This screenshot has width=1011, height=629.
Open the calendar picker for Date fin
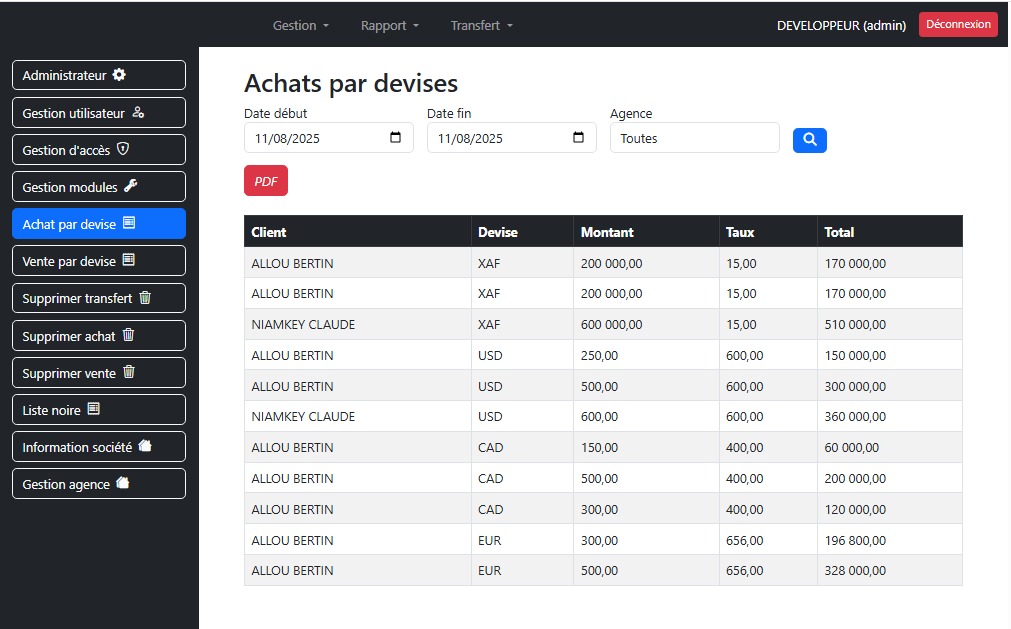(578, 138)
